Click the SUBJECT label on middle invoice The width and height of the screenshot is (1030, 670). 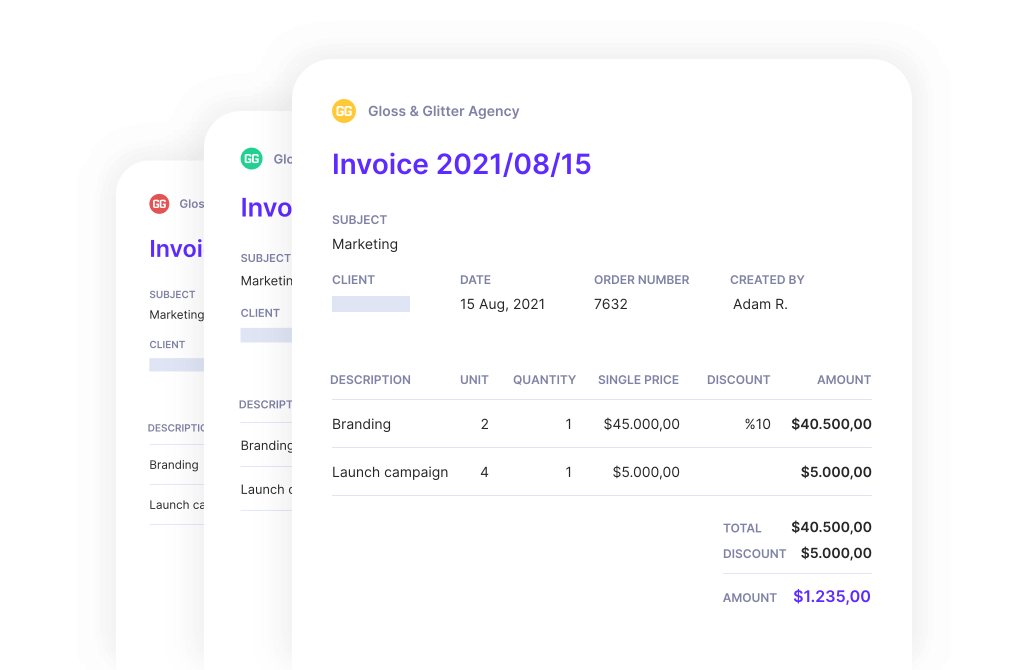coord(265,258)
